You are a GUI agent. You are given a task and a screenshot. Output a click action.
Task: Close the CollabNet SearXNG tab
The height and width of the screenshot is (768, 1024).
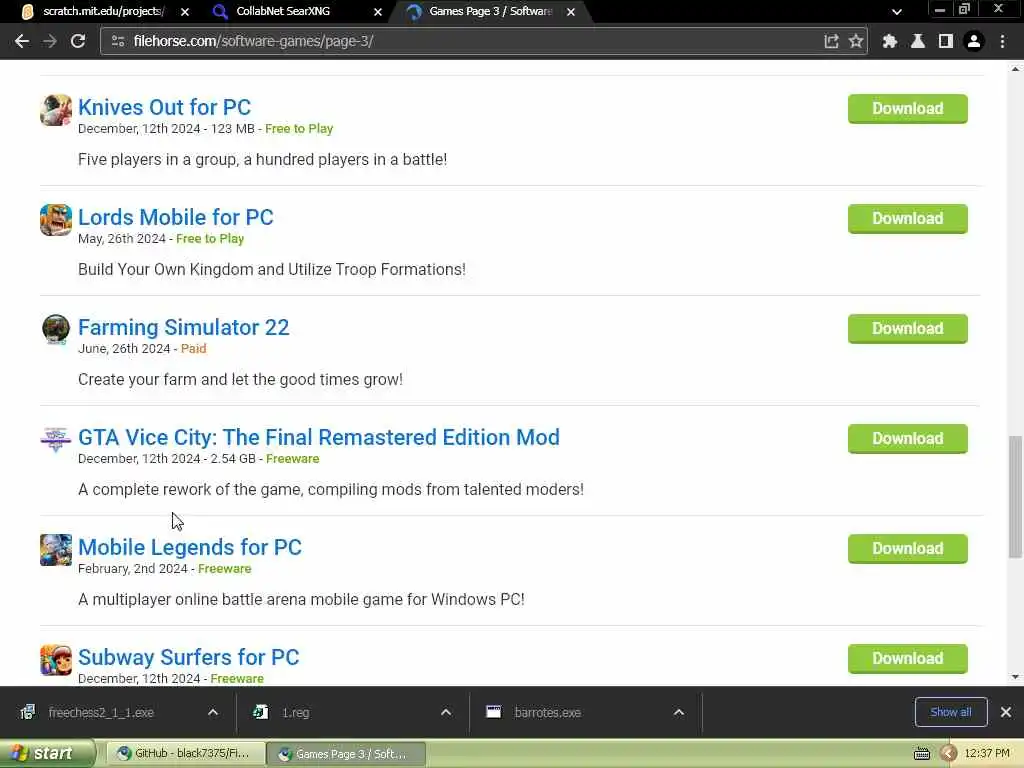[377, 12]
